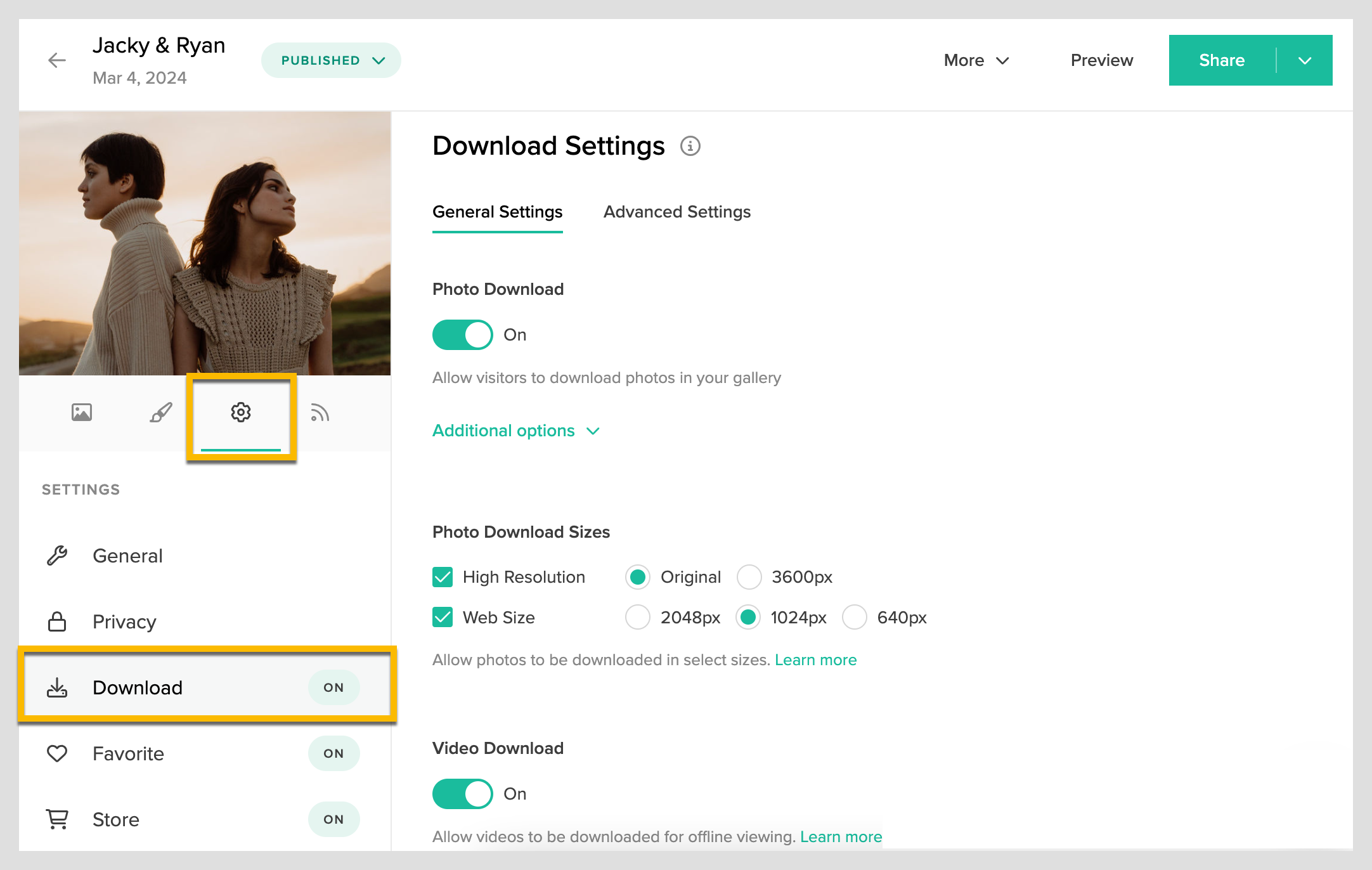Click the Preview button

click(x=1101, y=60)
